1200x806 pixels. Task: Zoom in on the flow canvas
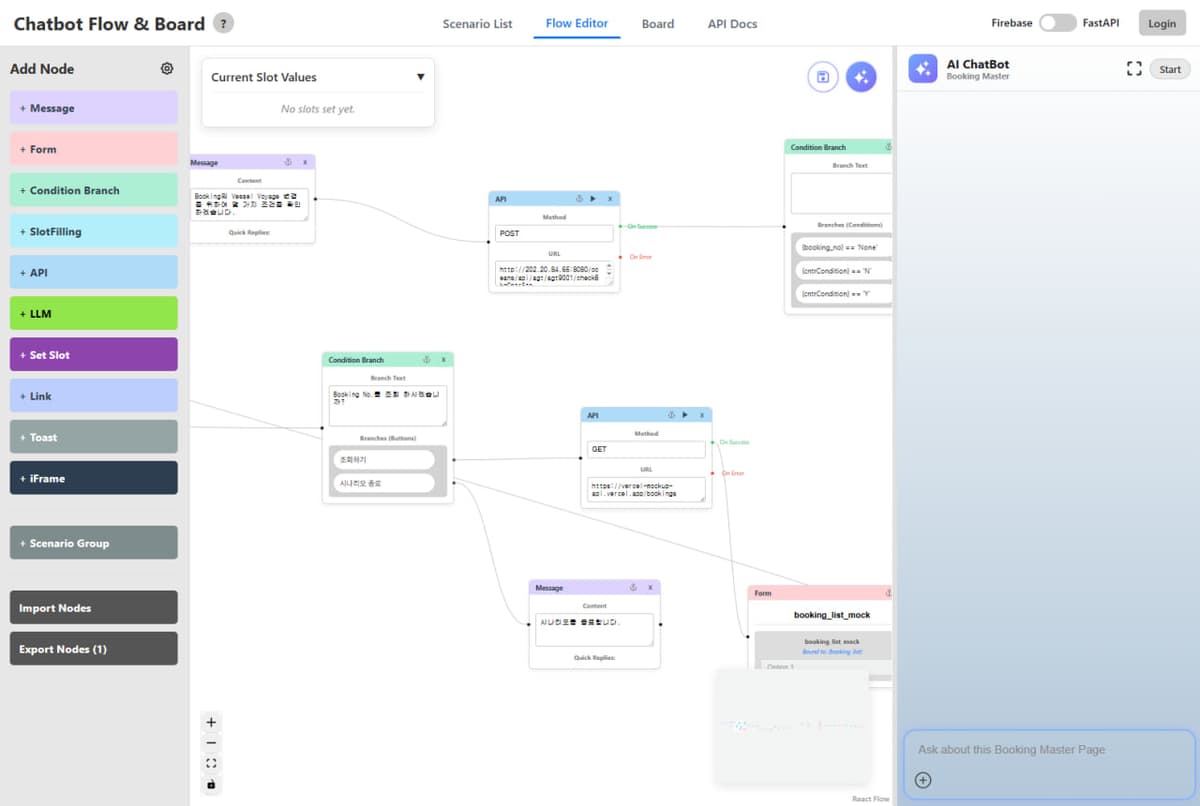211,722
